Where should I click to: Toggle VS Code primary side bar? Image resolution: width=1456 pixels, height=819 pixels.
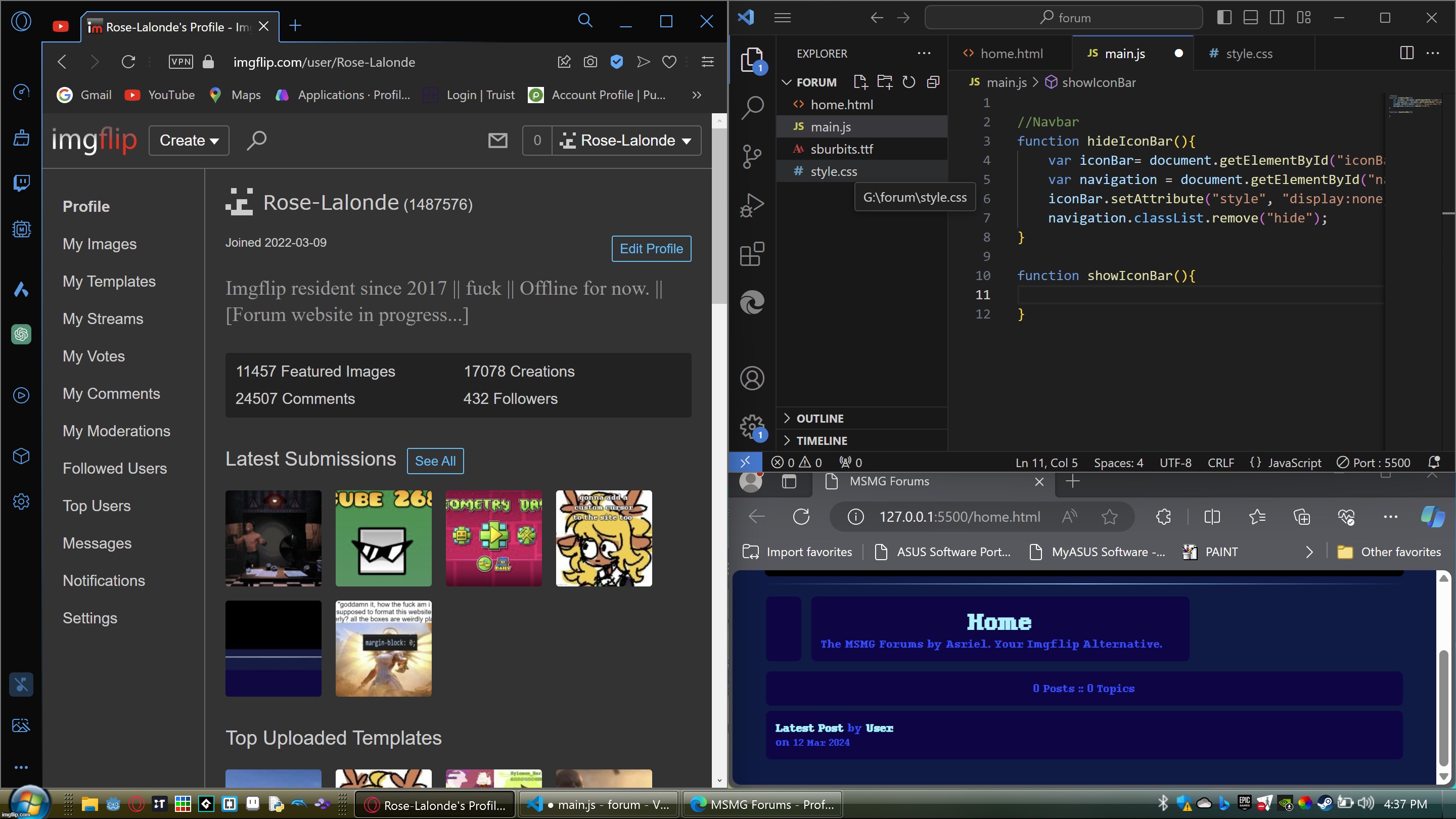1224,18
